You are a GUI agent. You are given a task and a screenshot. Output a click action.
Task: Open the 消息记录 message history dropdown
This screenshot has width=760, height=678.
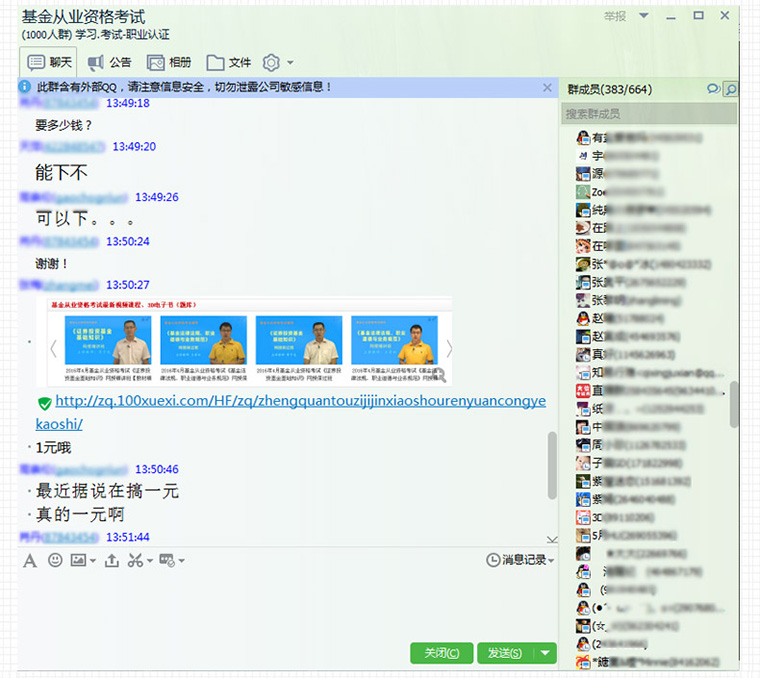[520, 560]
